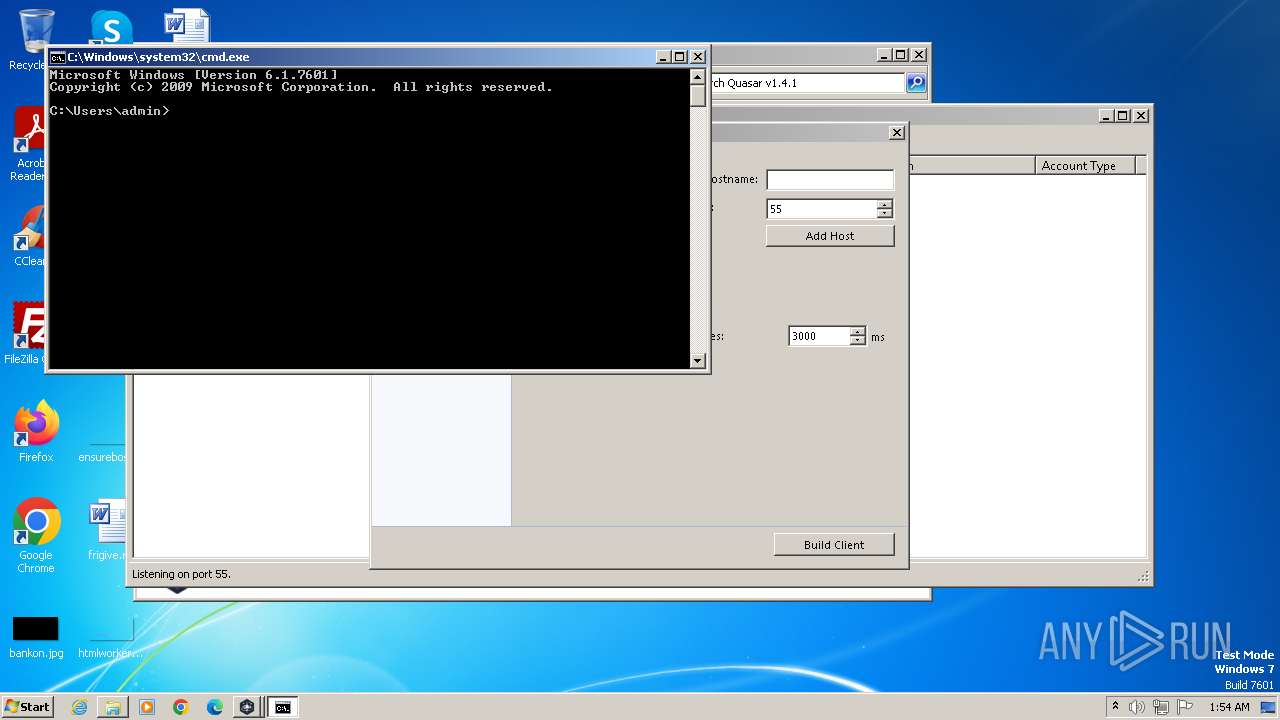Maximize the cmd.exe window
Viewport: 1280px width, 720px height.
(x=680, y=57)
